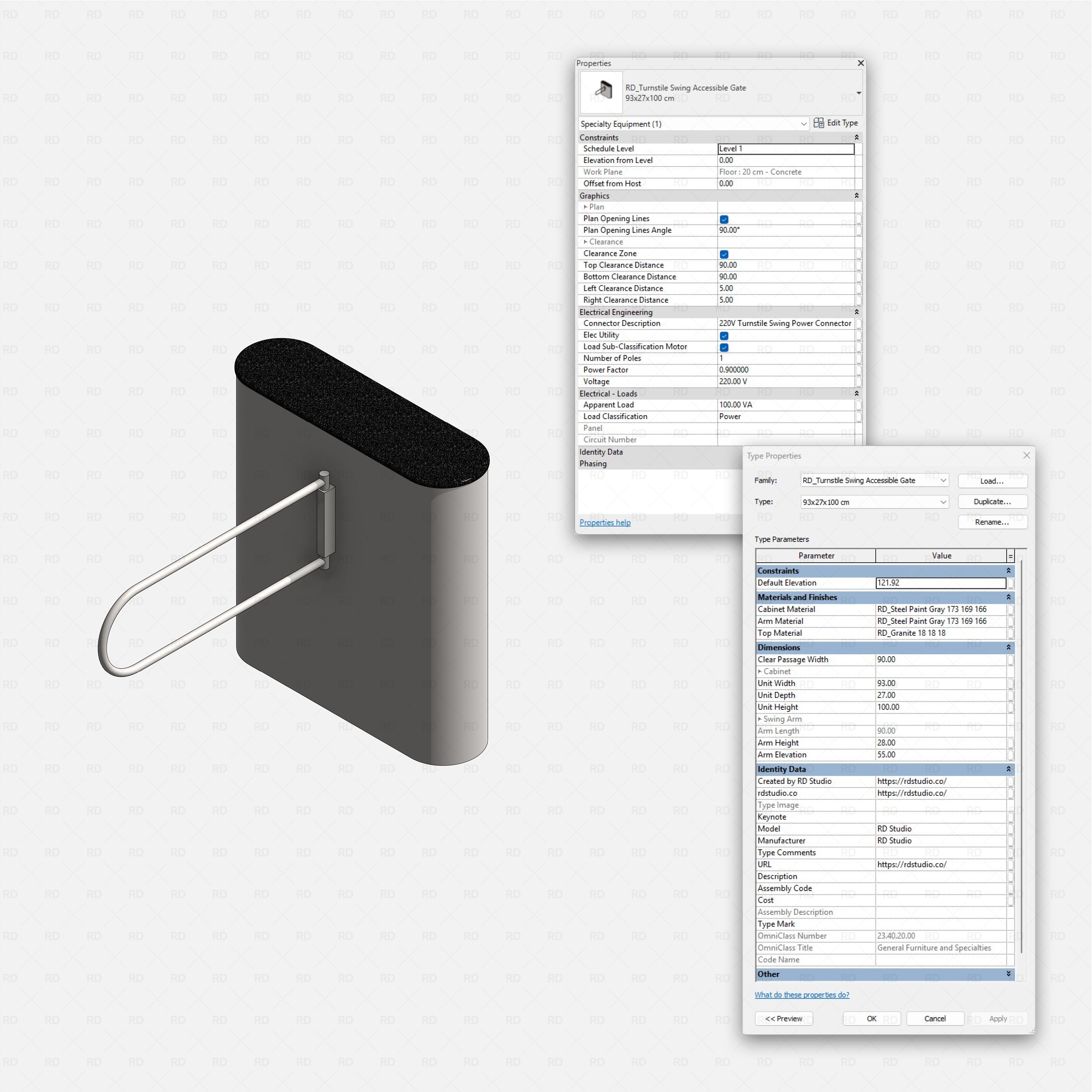
Task: Toggle the Clearance Zone checkbox
Action: pyautogui.click(x=724, y=254)
